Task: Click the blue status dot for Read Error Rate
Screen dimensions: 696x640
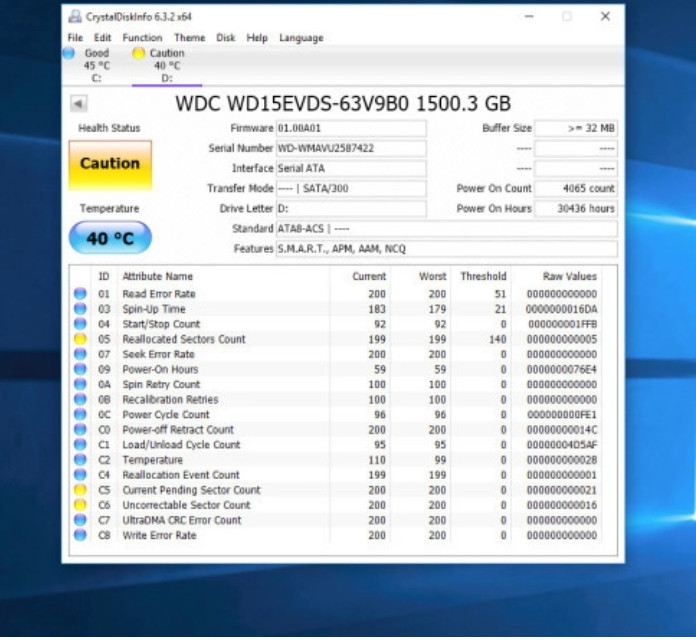Action: click(80, 294)
